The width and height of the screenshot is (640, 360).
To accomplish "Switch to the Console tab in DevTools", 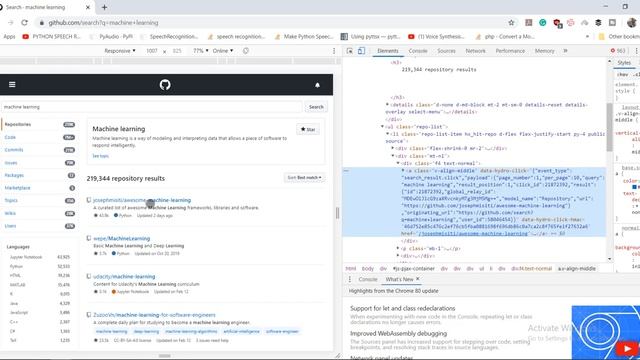I will tap(418, 51).
